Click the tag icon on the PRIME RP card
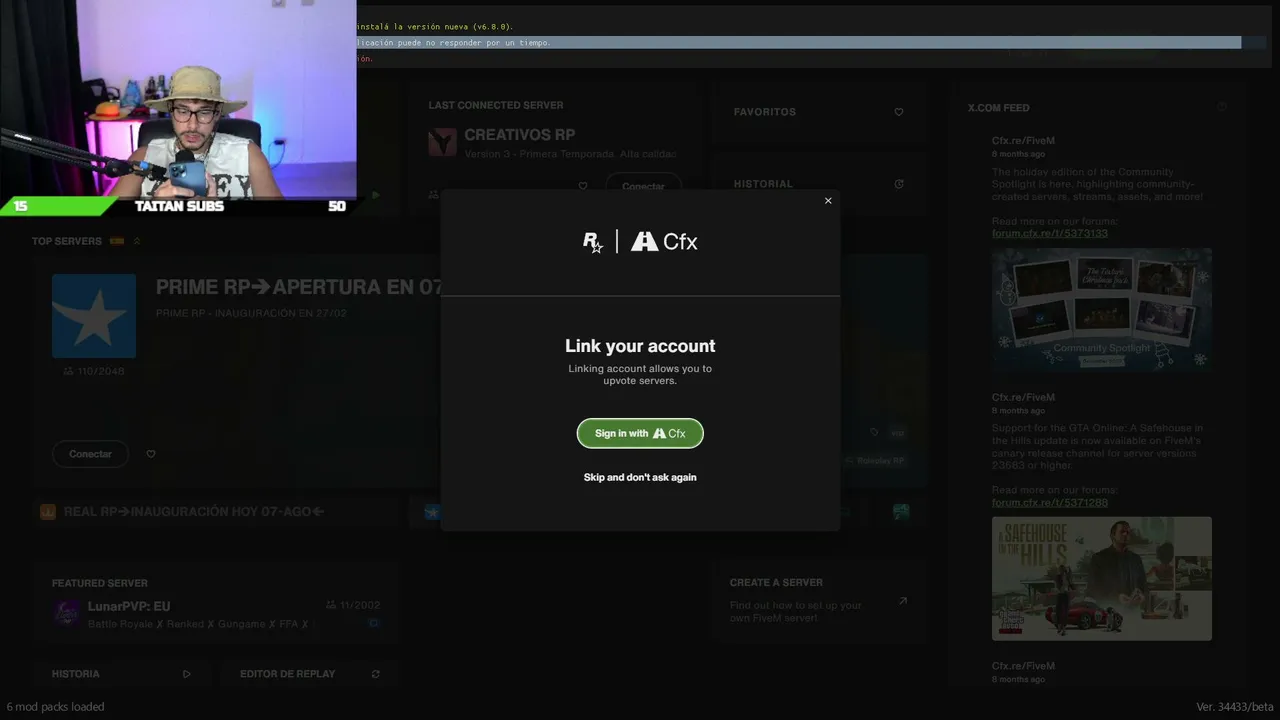The image size is (1280, 720). (x=874, y=433)
